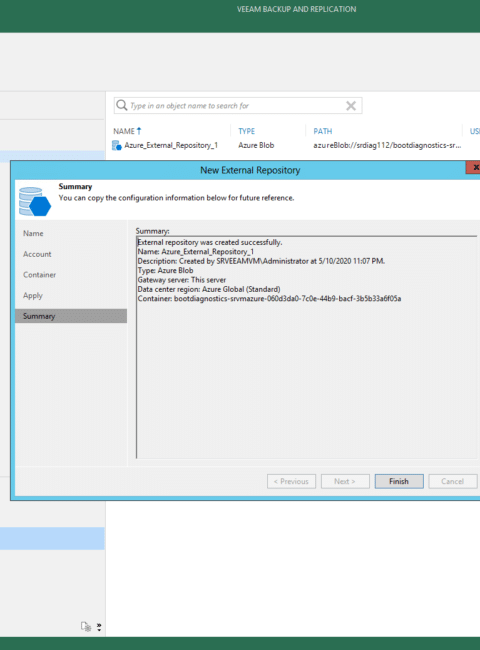Select Azure_External_Repository_1 in the list
This screenshot has width=480, height=650.
[x=171, y=146]
